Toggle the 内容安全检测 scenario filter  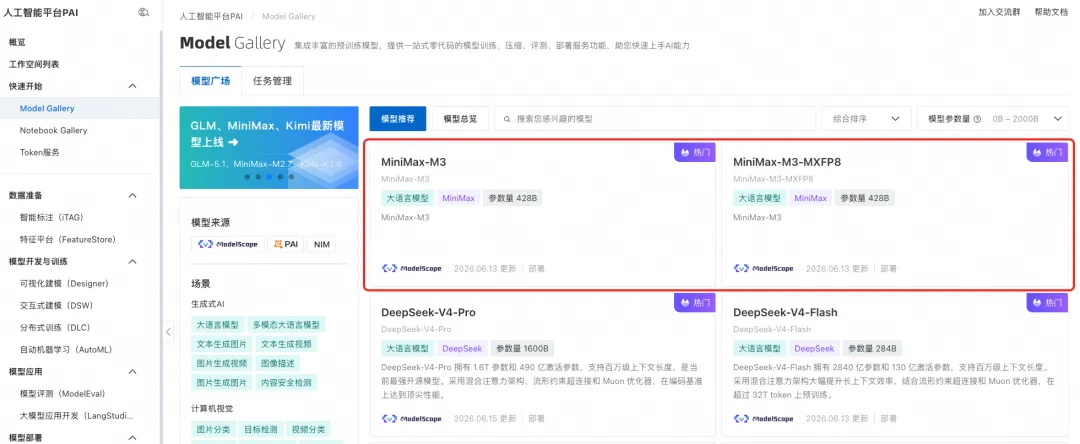pos(287,383)
